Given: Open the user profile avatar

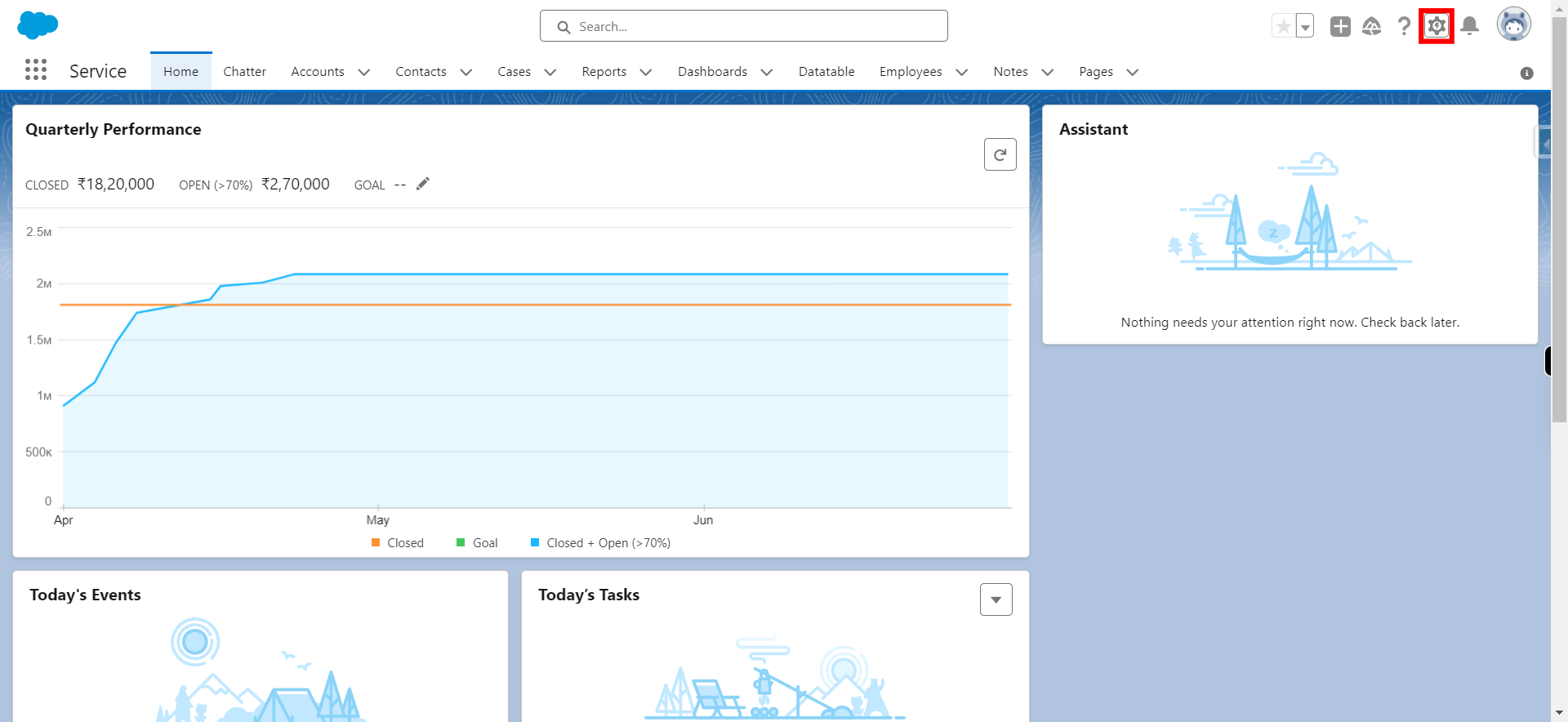Looking at the screenshot, I should tap(1513, 25).
